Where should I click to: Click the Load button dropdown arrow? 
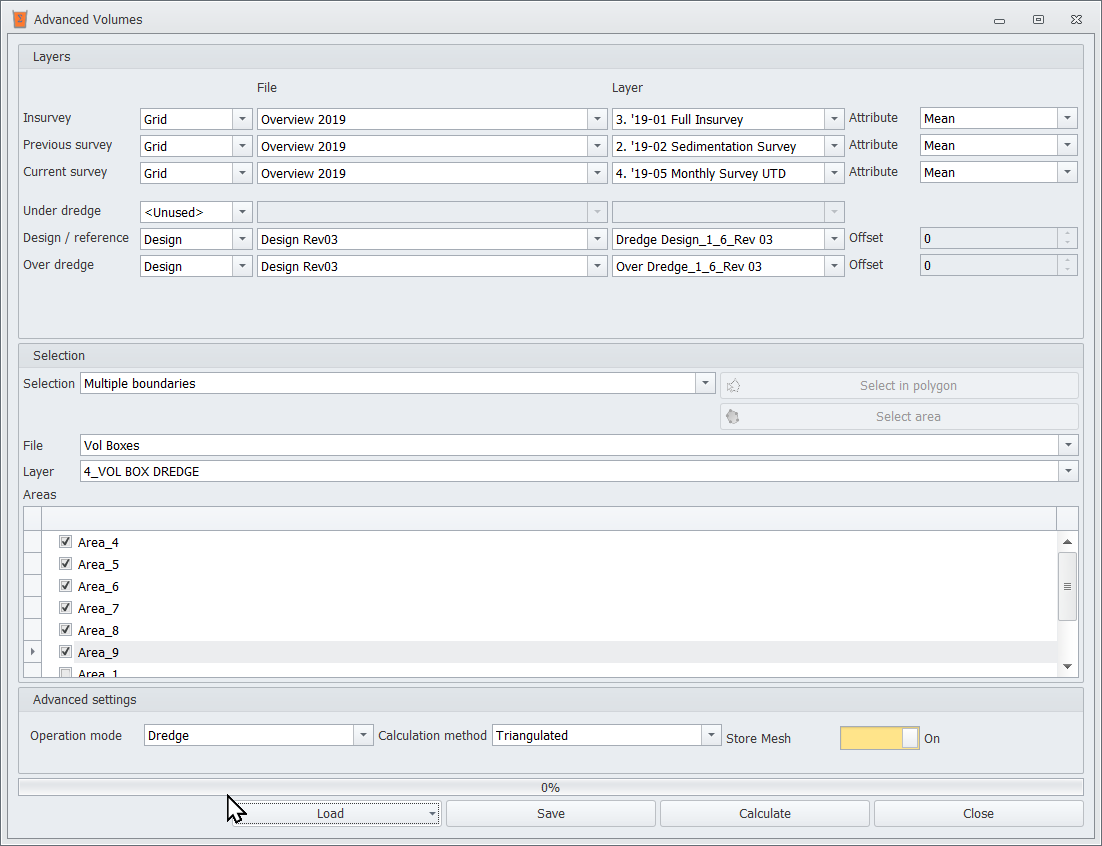pos(432,814)
